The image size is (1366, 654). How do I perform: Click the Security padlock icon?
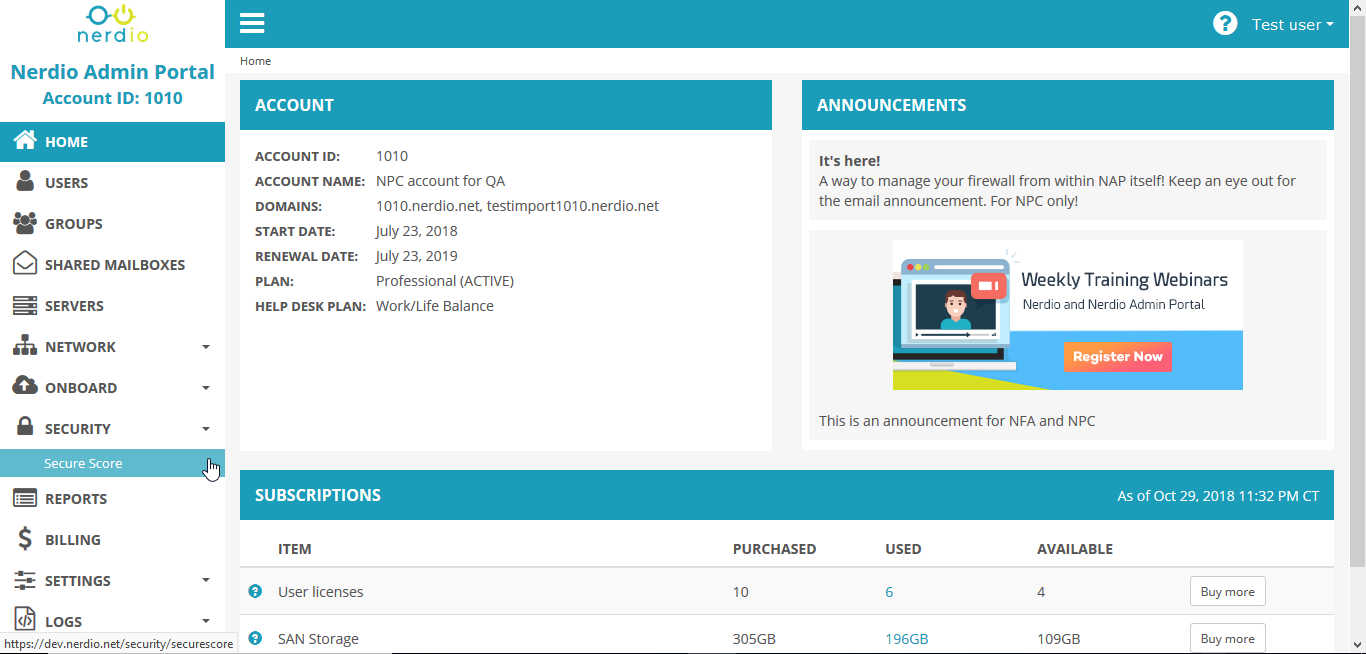[x=25, y=428]
